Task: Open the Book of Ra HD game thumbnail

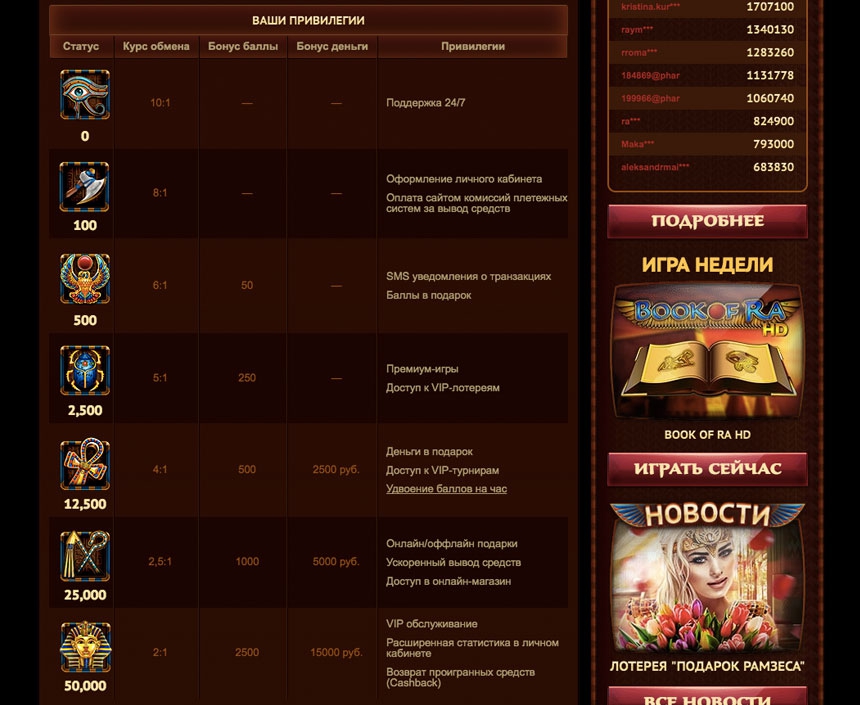Action: coord(708,352)
